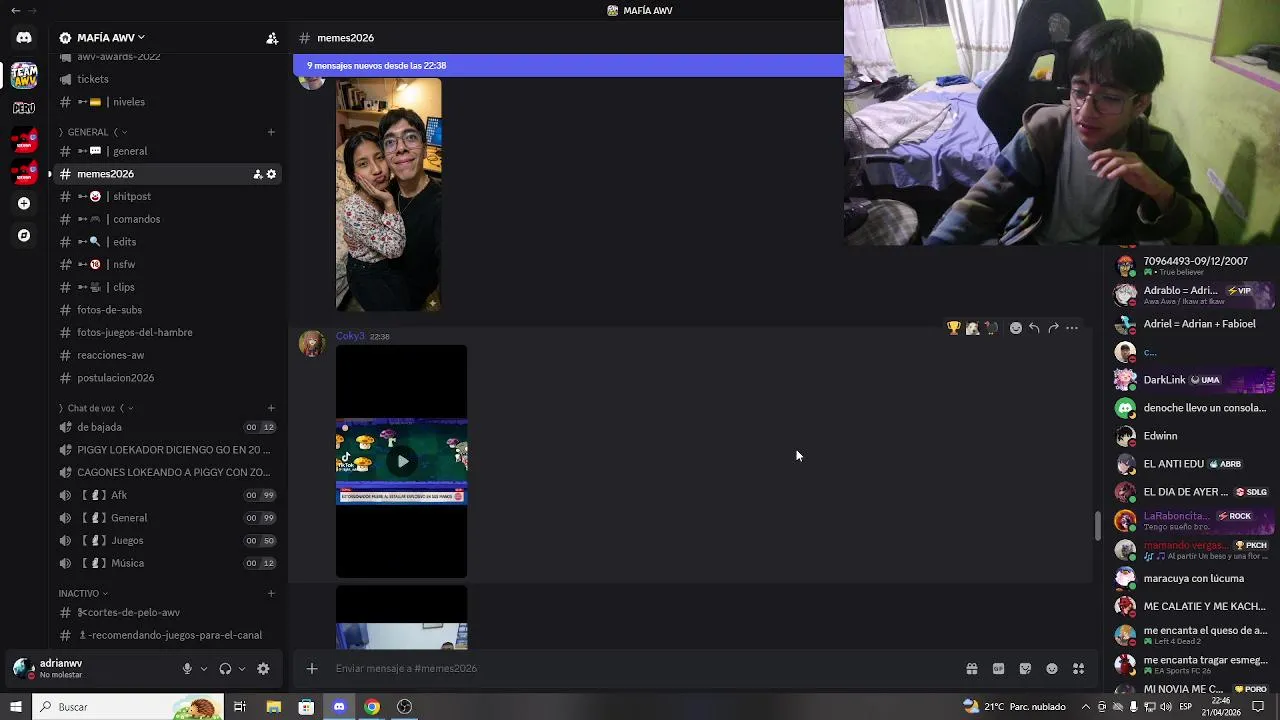Screen dimensions: 1280x720
Task: Collapse Chat de voz category
Action: [95, 408]
